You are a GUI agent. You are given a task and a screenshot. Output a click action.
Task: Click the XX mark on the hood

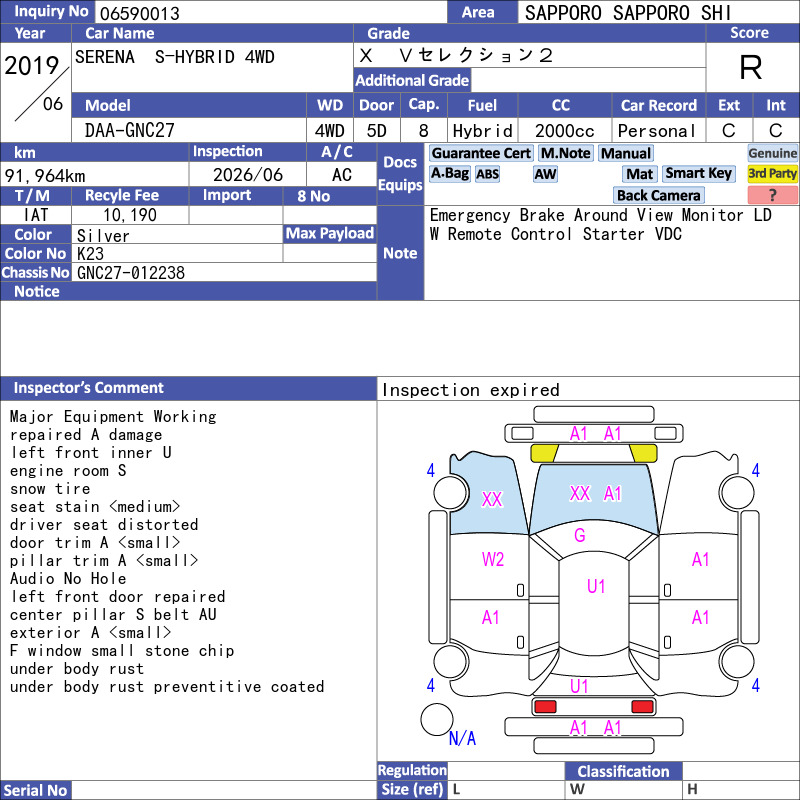tap(580, 493)
